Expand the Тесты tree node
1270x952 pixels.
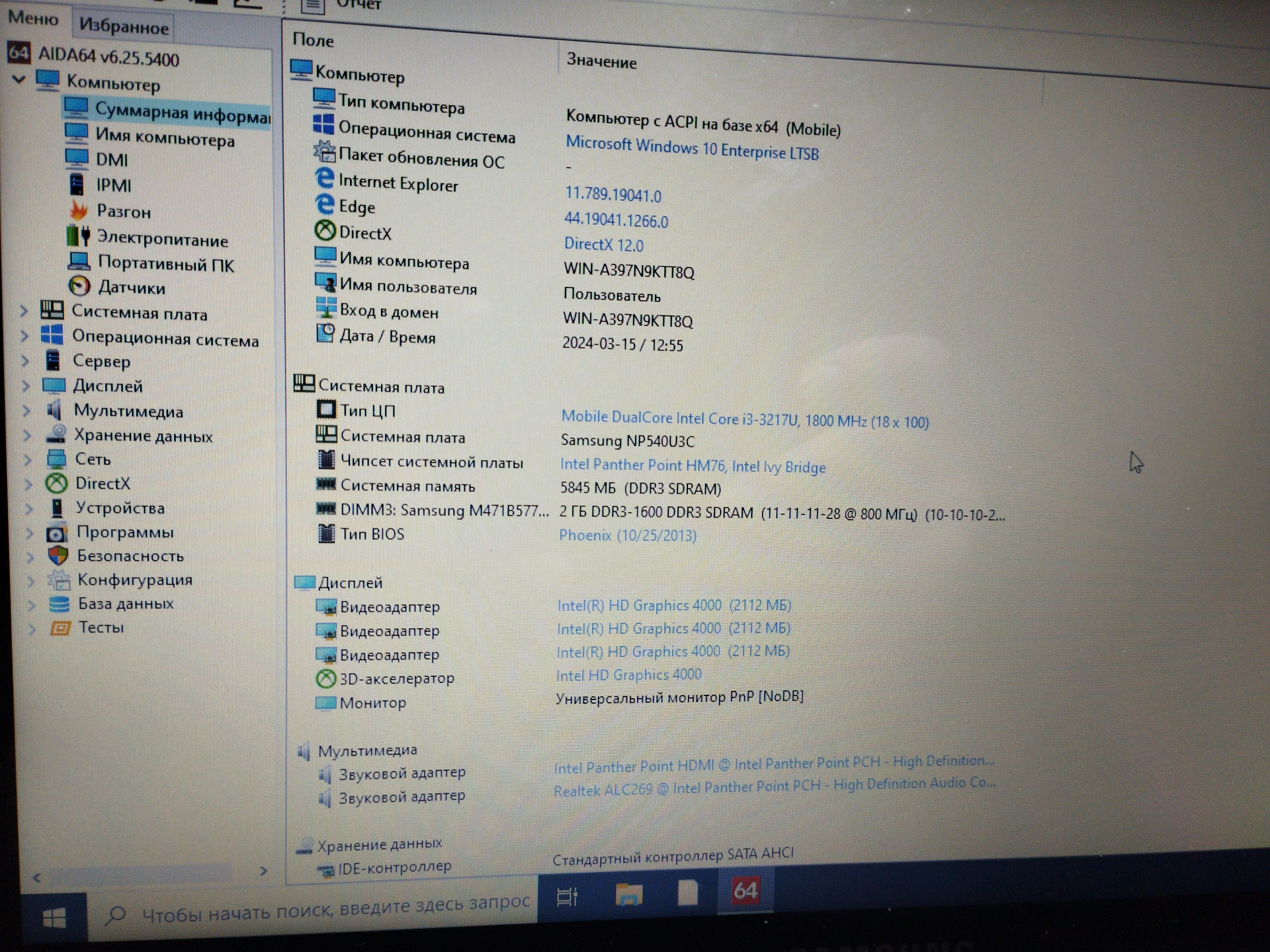tap(32, 629)
